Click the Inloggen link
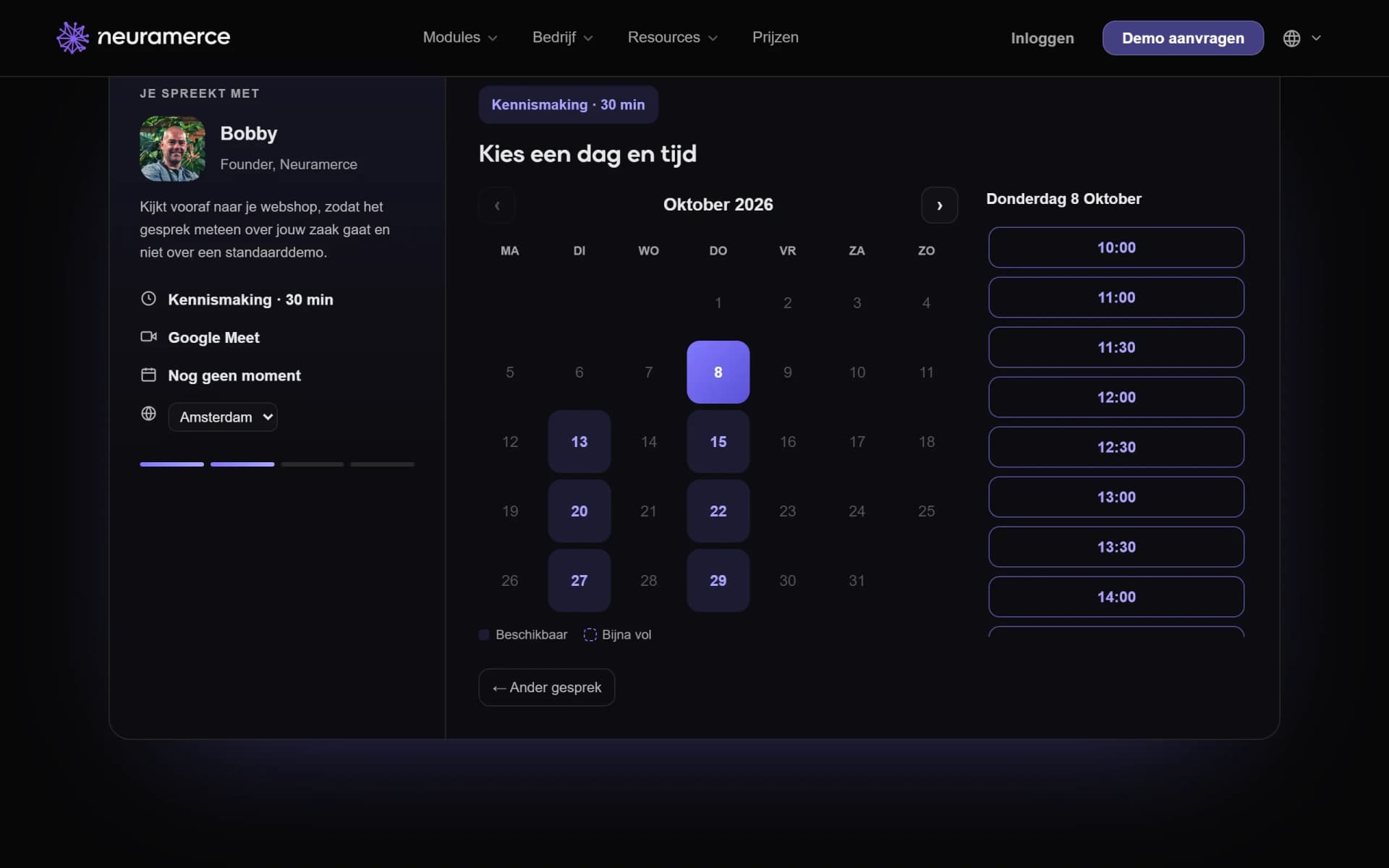1389x868 pixels. coord(1042,38)
